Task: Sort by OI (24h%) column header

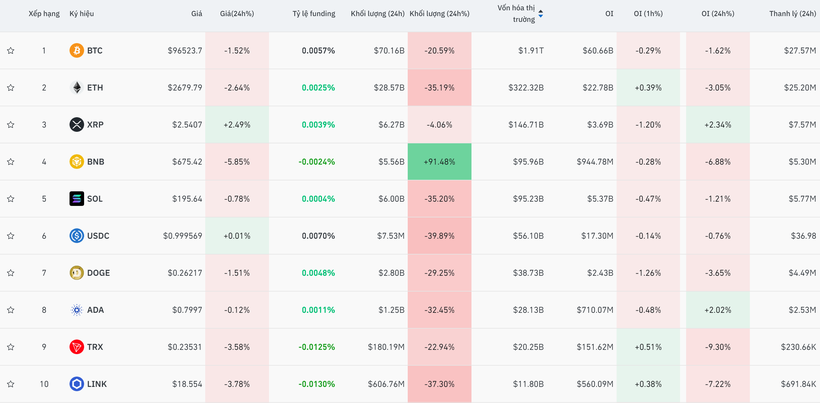Action: pyautogui.click(x=718, y=14)
